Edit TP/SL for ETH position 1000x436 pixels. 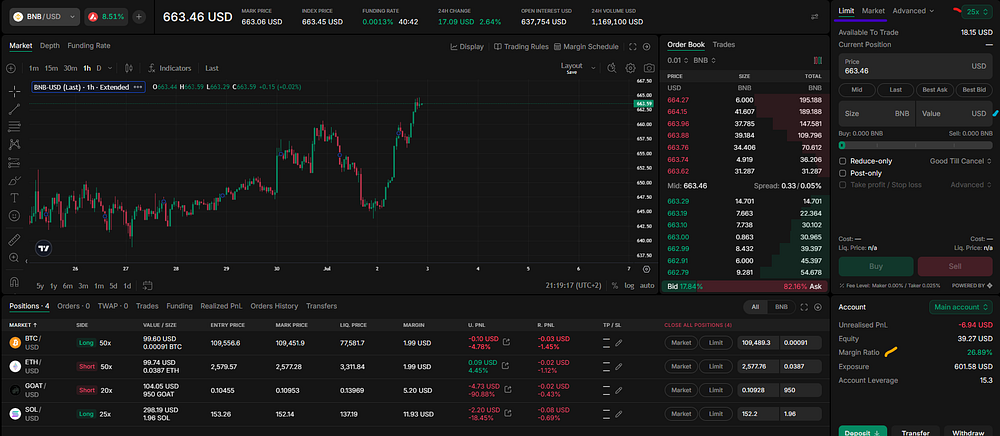(619, 367)
